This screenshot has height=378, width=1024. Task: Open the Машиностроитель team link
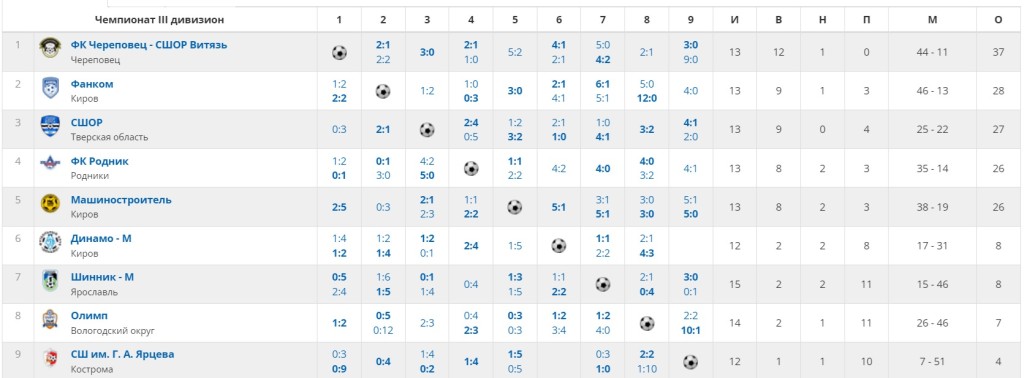(121, 200)
